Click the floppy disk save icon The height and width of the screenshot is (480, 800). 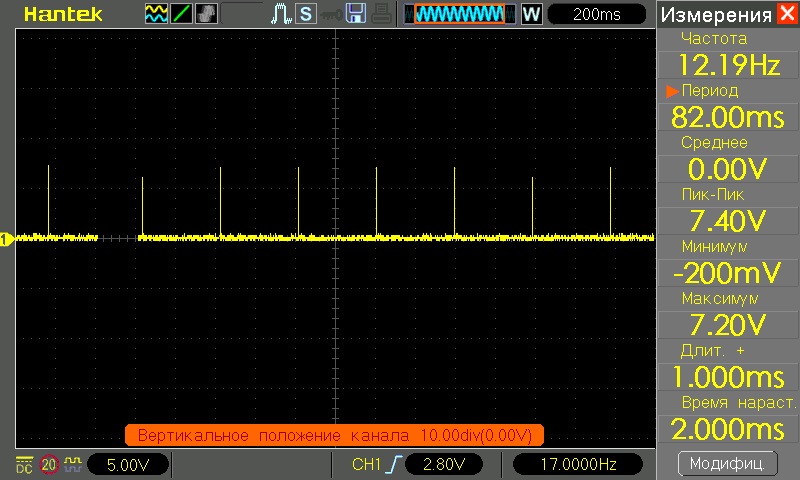tap(356, 14)
